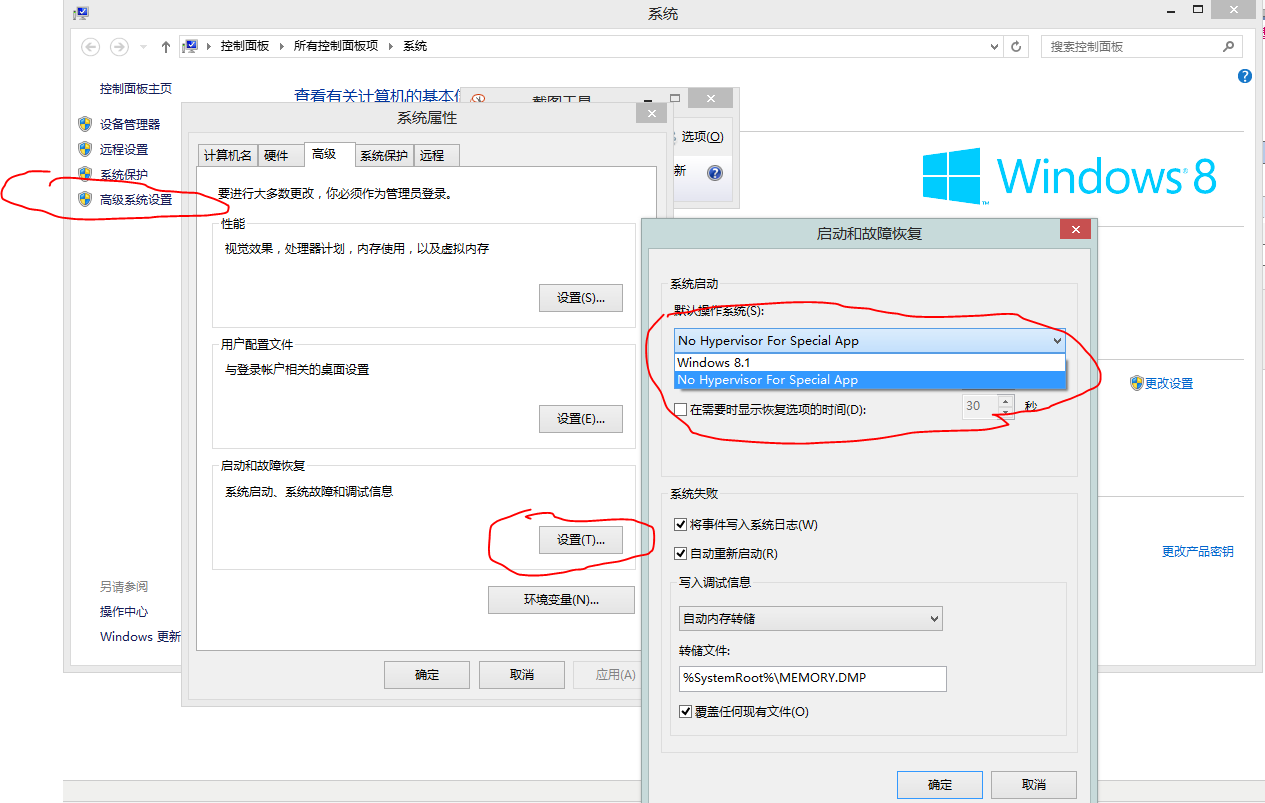Image resolution: width=1265 pixels, height=803 pixels.
Task: Click the system window title bar icon
Action: pyautogui.click(x=81, y=13)
